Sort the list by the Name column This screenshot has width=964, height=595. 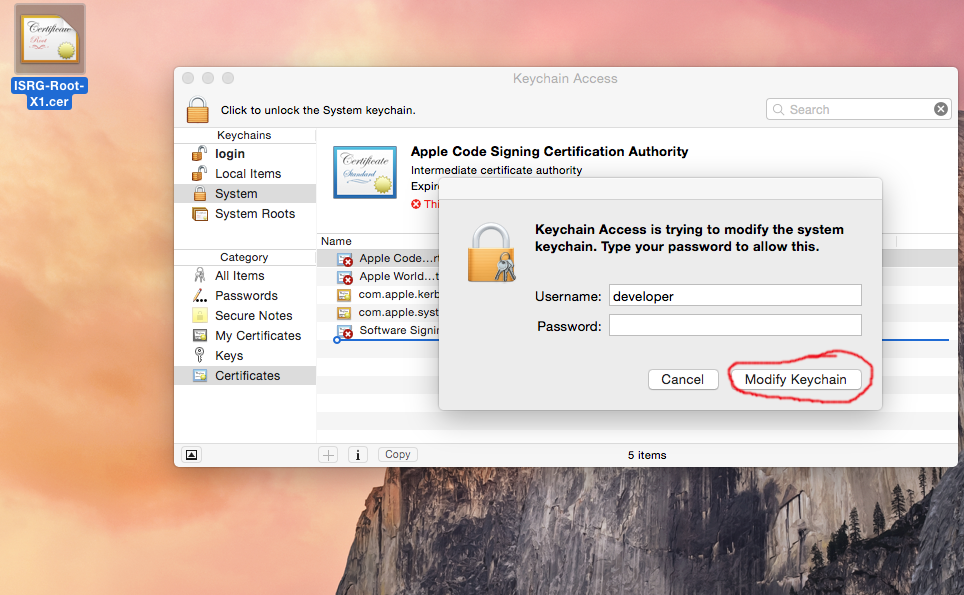coord(336,241)
